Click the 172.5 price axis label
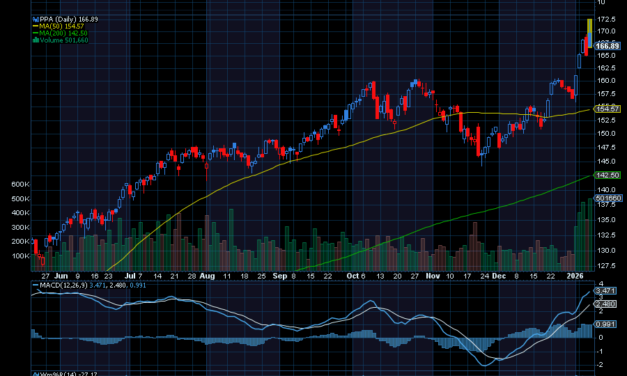Viewport: 627px width, 376px height. (606, 19)
